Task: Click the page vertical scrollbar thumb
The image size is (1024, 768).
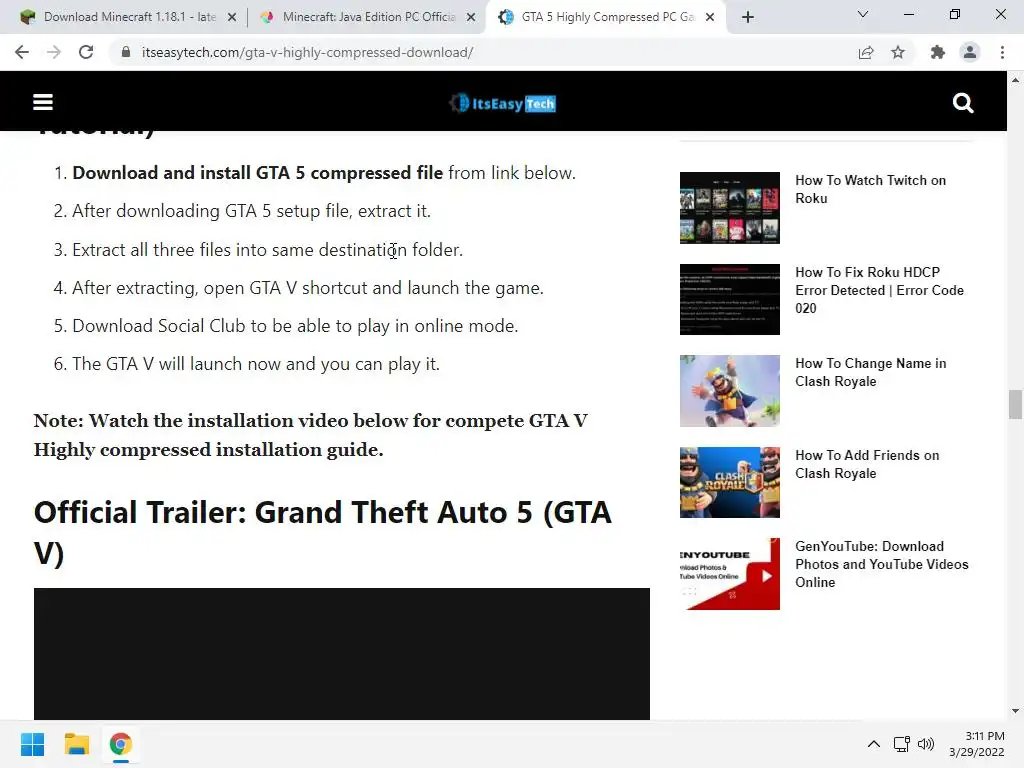Action: tap(1015, 404)
